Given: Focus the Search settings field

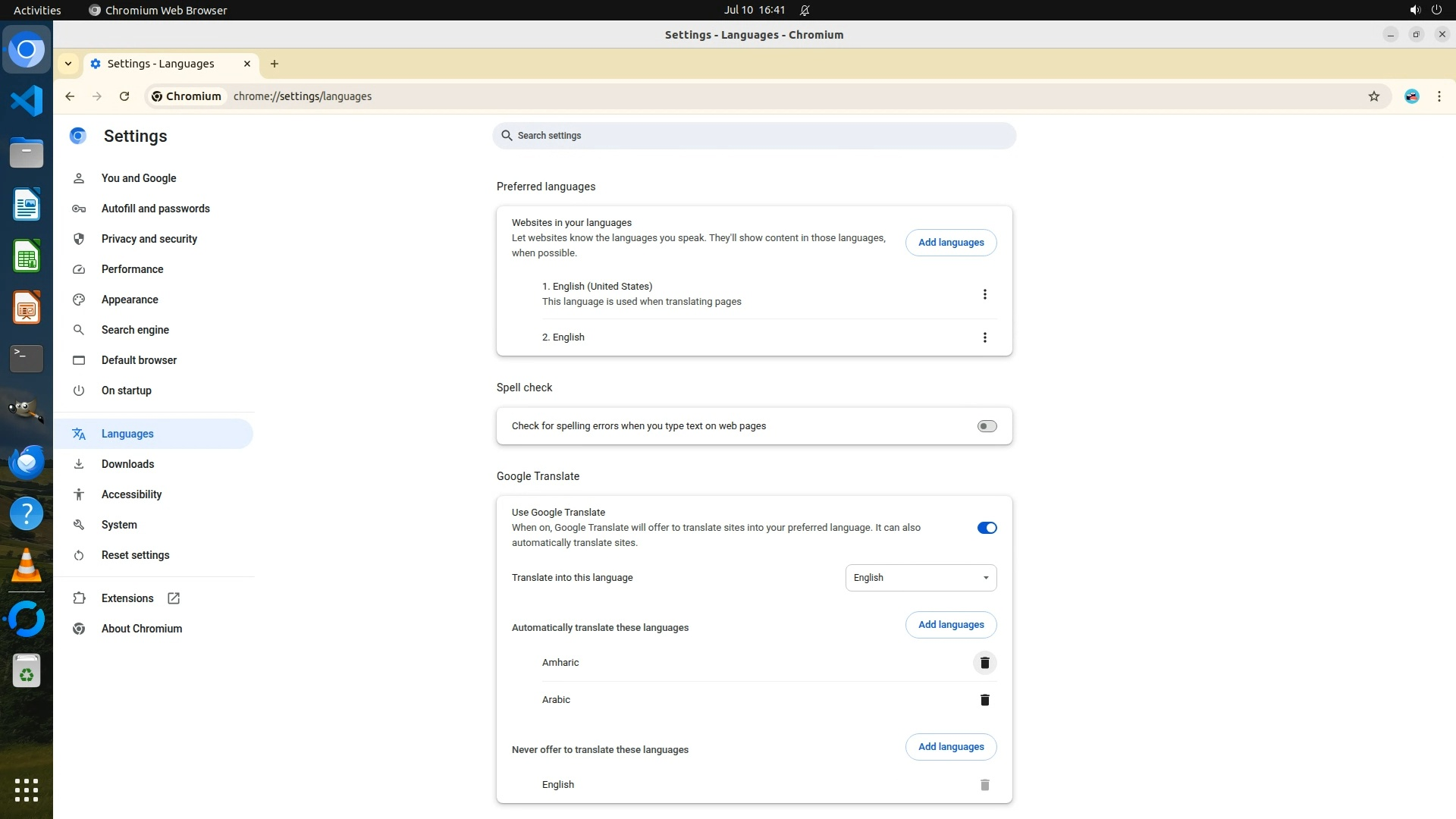Looking at the screenshot, I should coord(754,136).
